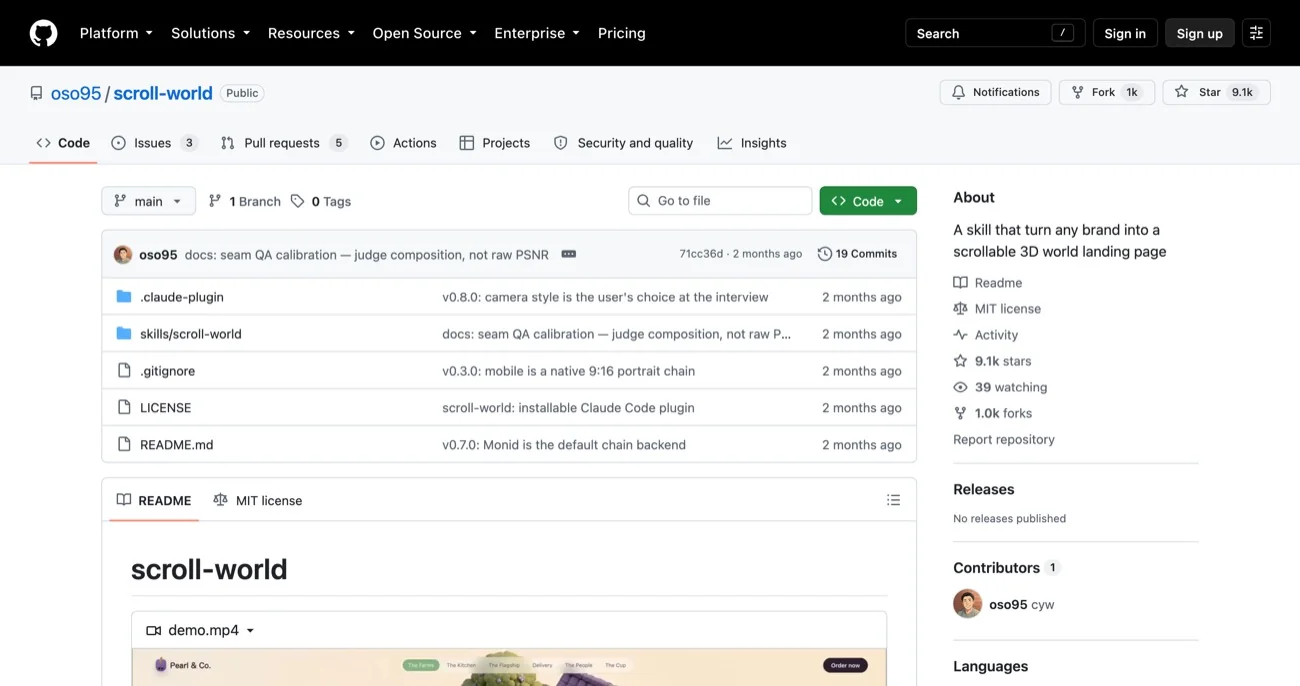The image size is (1300, 686).
Task: Click the oso95 contributor avatar
Action: click(967, 604)
